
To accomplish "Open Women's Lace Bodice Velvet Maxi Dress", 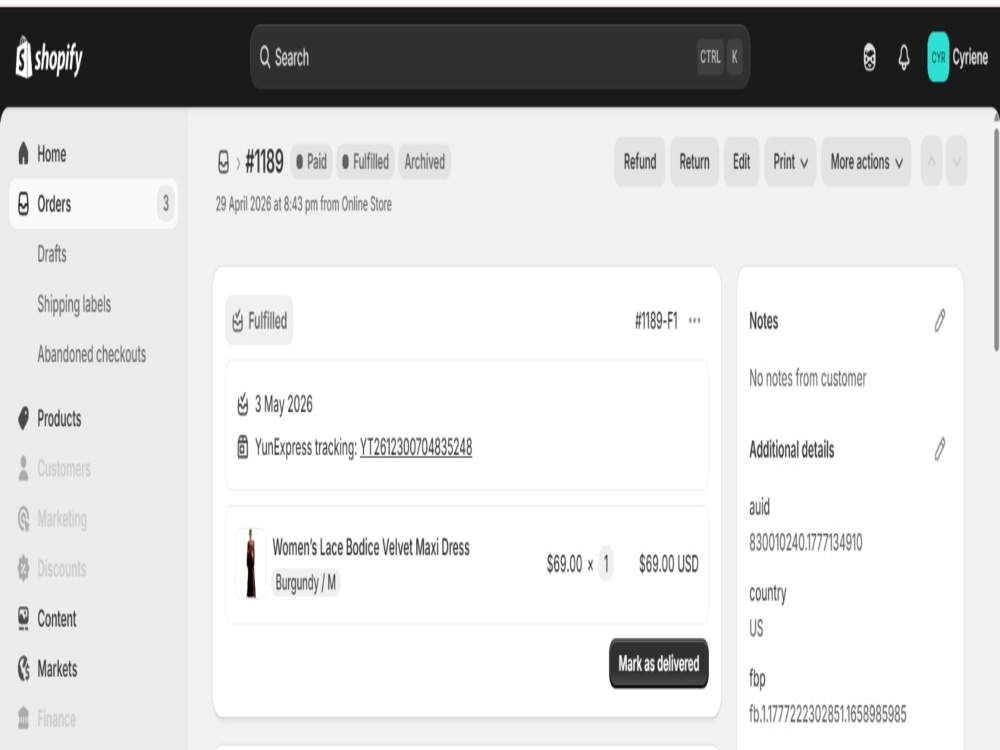I will click(x=371, y=547).
